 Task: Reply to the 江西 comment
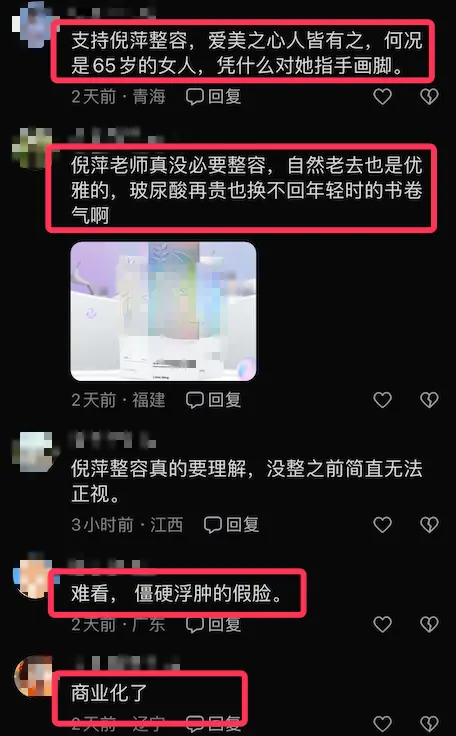point(232,524)
